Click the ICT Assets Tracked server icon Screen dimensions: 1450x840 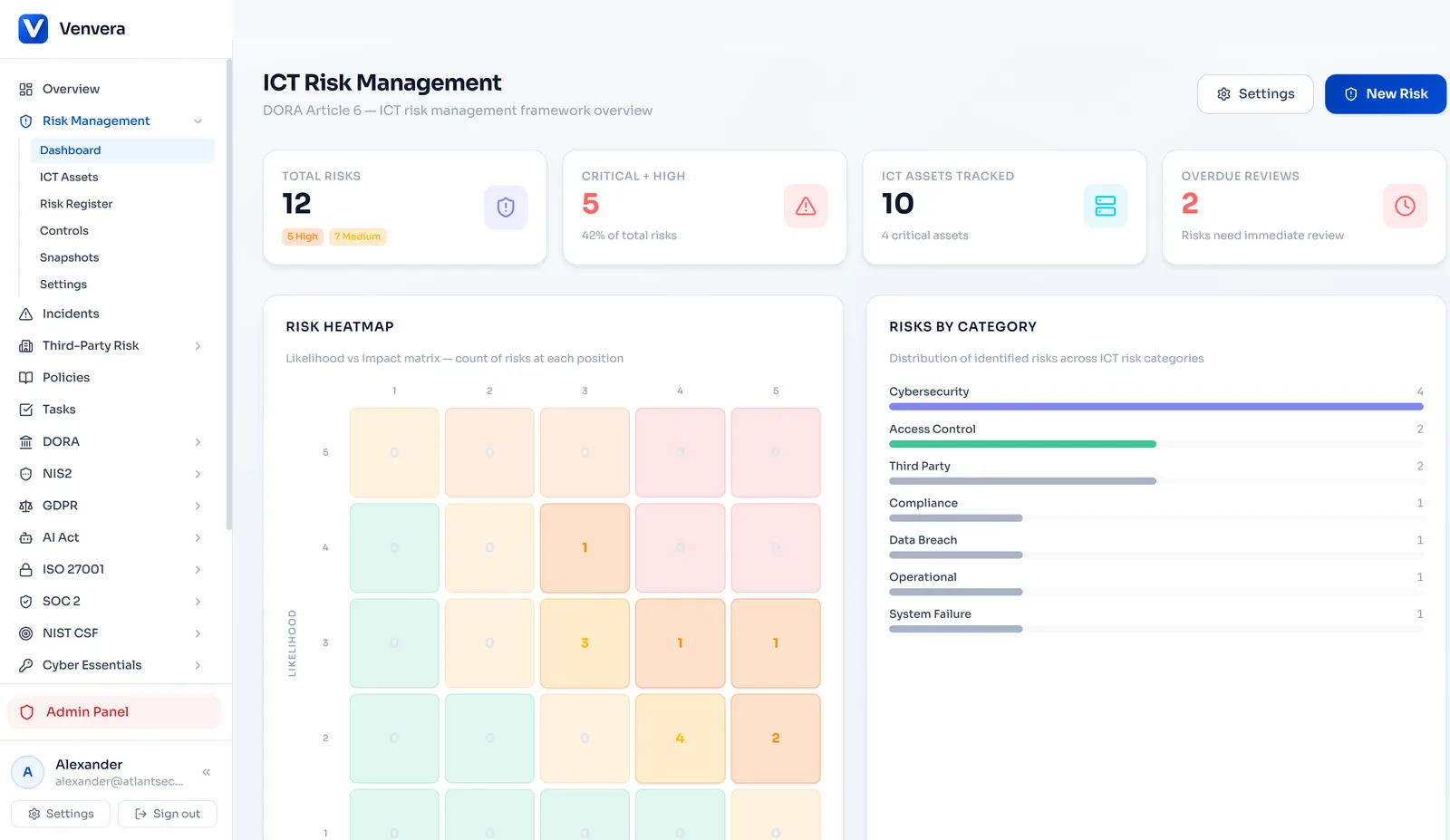coord(1106,207)
